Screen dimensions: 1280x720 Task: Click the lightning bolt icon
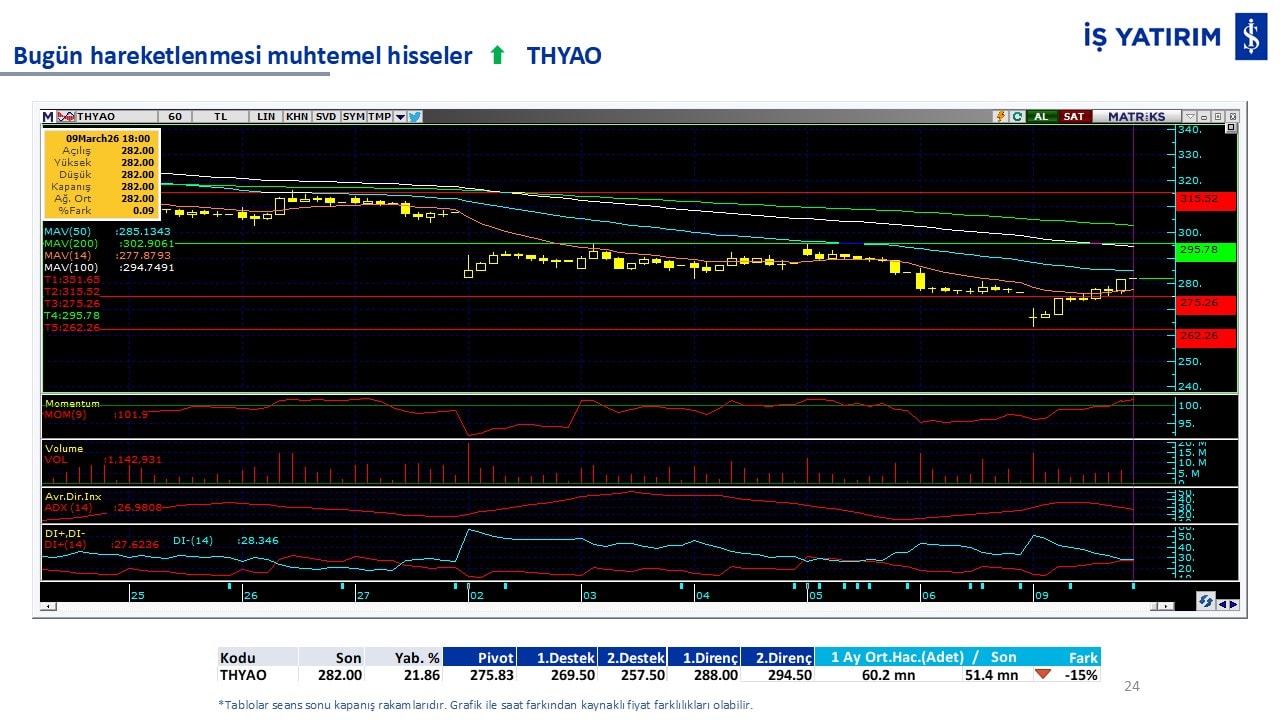coord(999,117)
